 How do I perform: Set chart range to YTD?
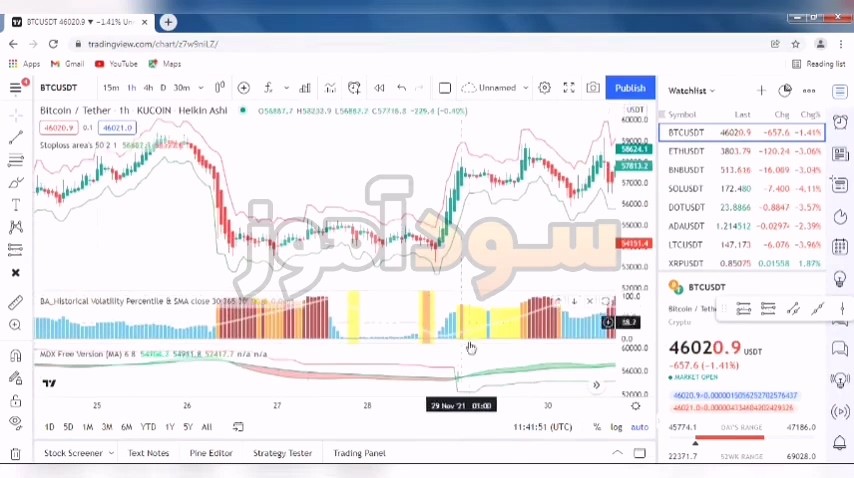click(148, 427)
